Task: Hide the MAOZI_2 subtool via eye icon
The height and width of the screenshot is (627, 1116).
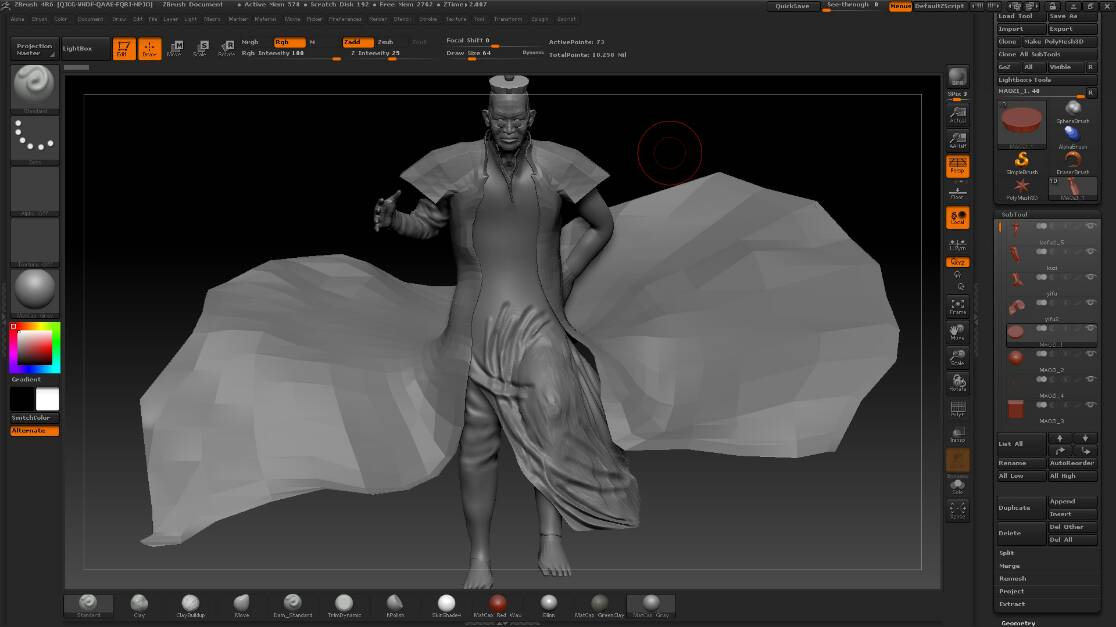Action: (1090, 353)
